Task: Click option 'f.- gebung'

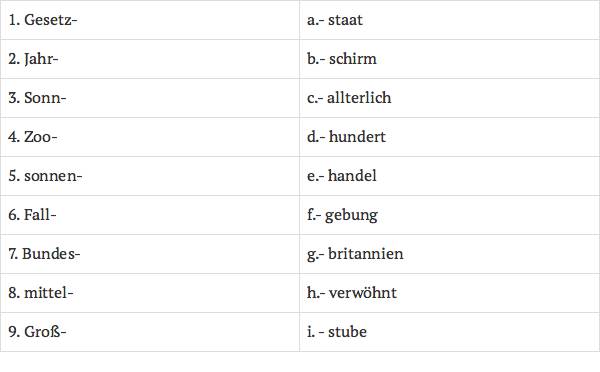Action: tap(450, 215)
